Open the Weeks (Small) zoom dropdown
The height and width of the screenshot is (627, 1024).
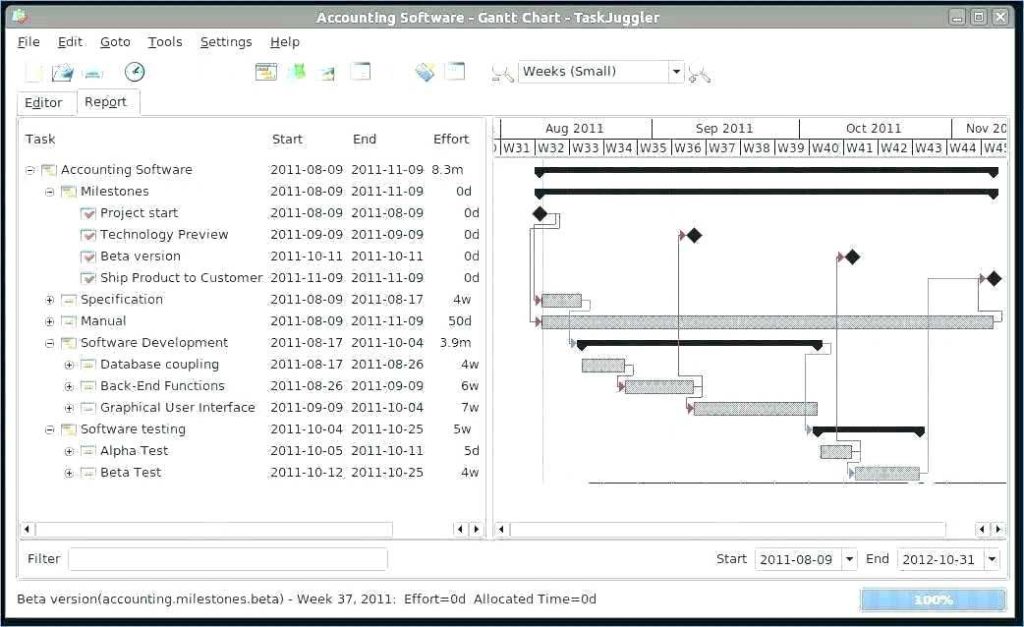click(677, 72)
